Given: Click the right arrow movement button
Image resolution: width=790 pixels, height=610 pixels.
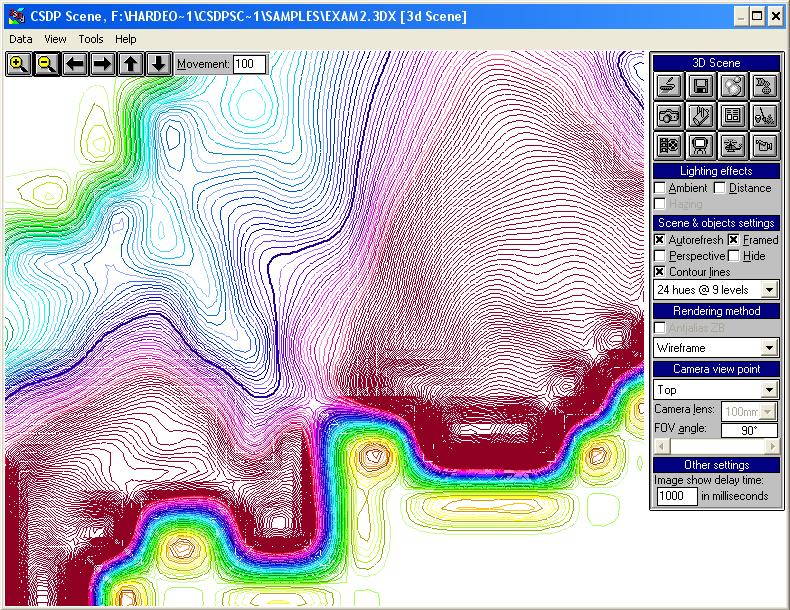Looking at the screenshot, I should coord(102,64).
